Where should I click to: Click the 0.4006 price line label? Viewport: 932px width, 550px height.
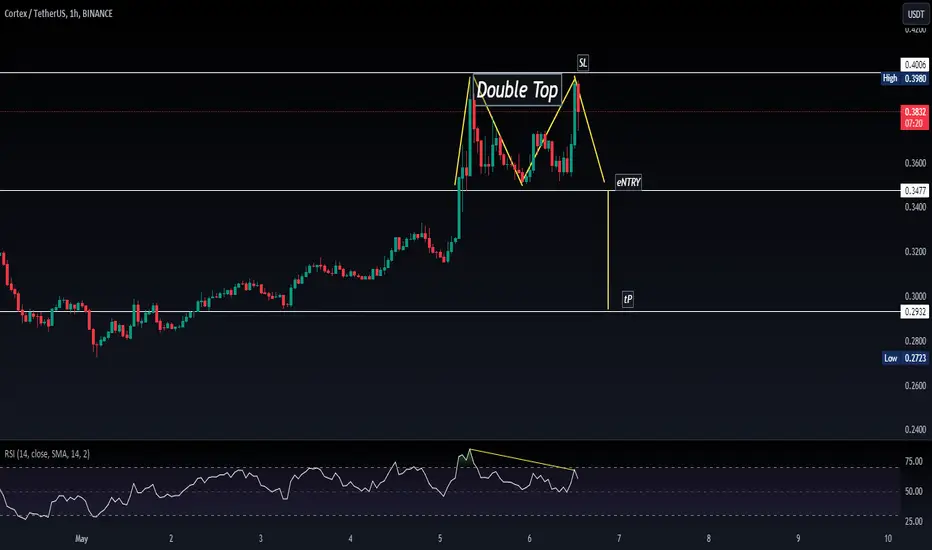914,64
